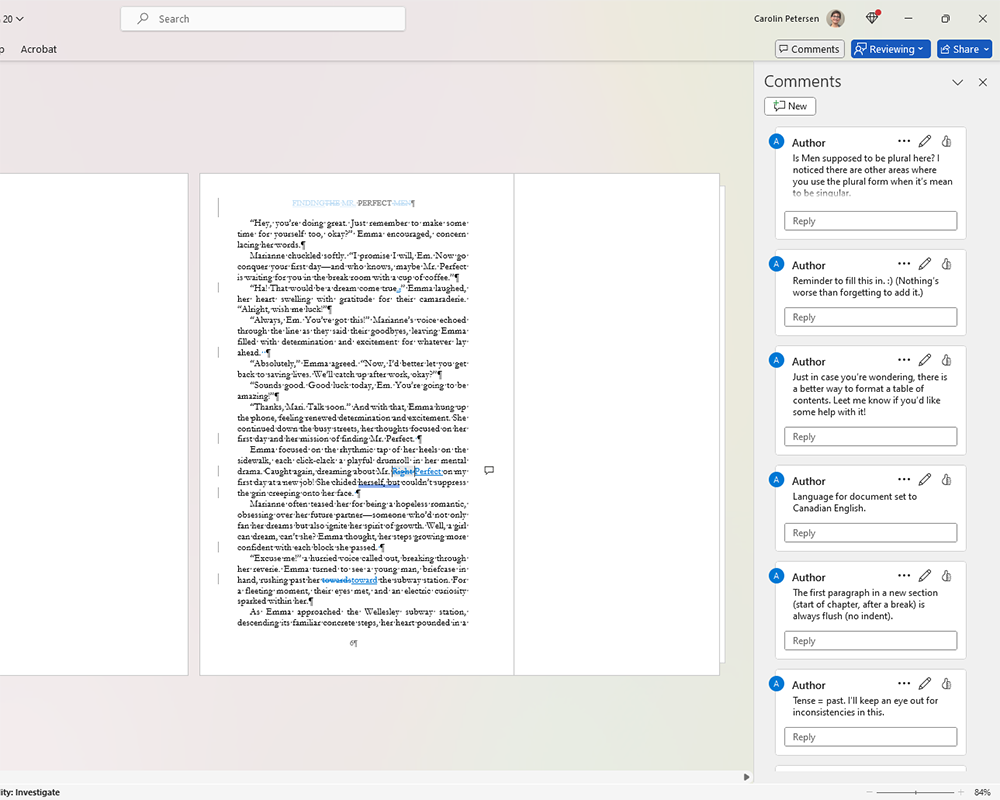The height and width of the screenshot is (800, 1000).
Task: Edit the 'first paragraph in a new section' comment
Action: 925,575
